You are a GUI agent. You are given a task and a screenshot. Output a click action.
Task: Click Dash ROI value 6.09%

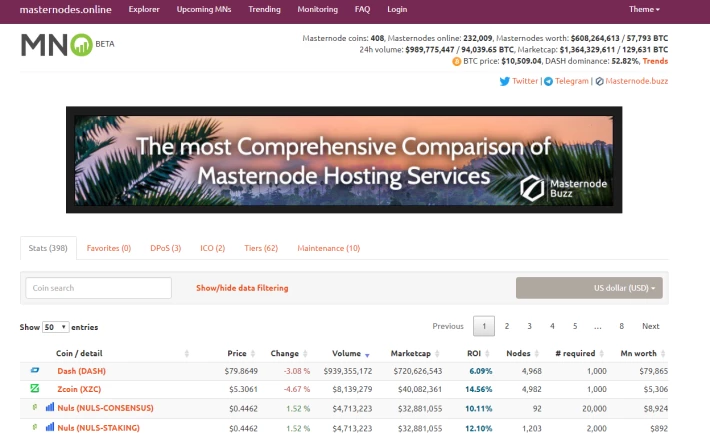(481, 371)
